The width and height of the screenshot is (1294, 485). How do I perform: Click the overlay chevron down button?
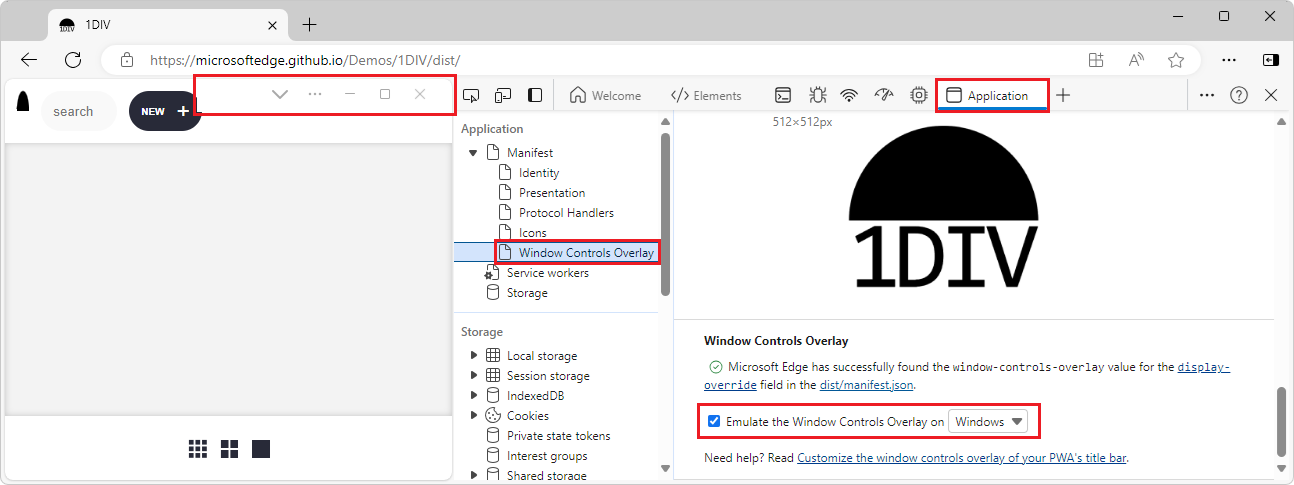point(280,94)
